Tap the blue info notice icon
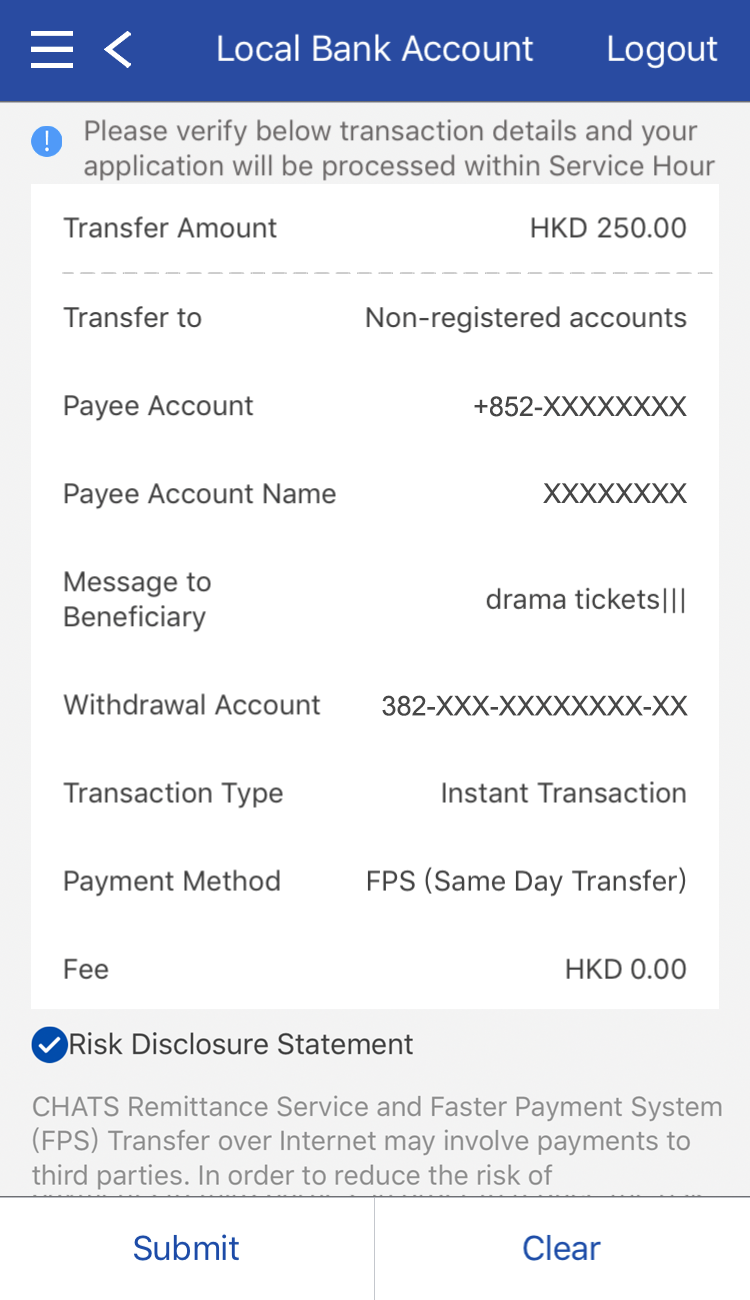 tap(47, 141)
